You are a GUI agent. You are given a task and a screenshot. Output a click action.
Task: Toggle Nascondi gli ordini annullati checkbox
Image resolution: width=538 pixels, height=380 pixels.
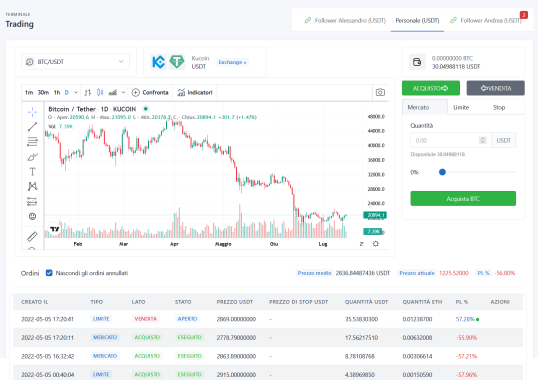(49, 273)
